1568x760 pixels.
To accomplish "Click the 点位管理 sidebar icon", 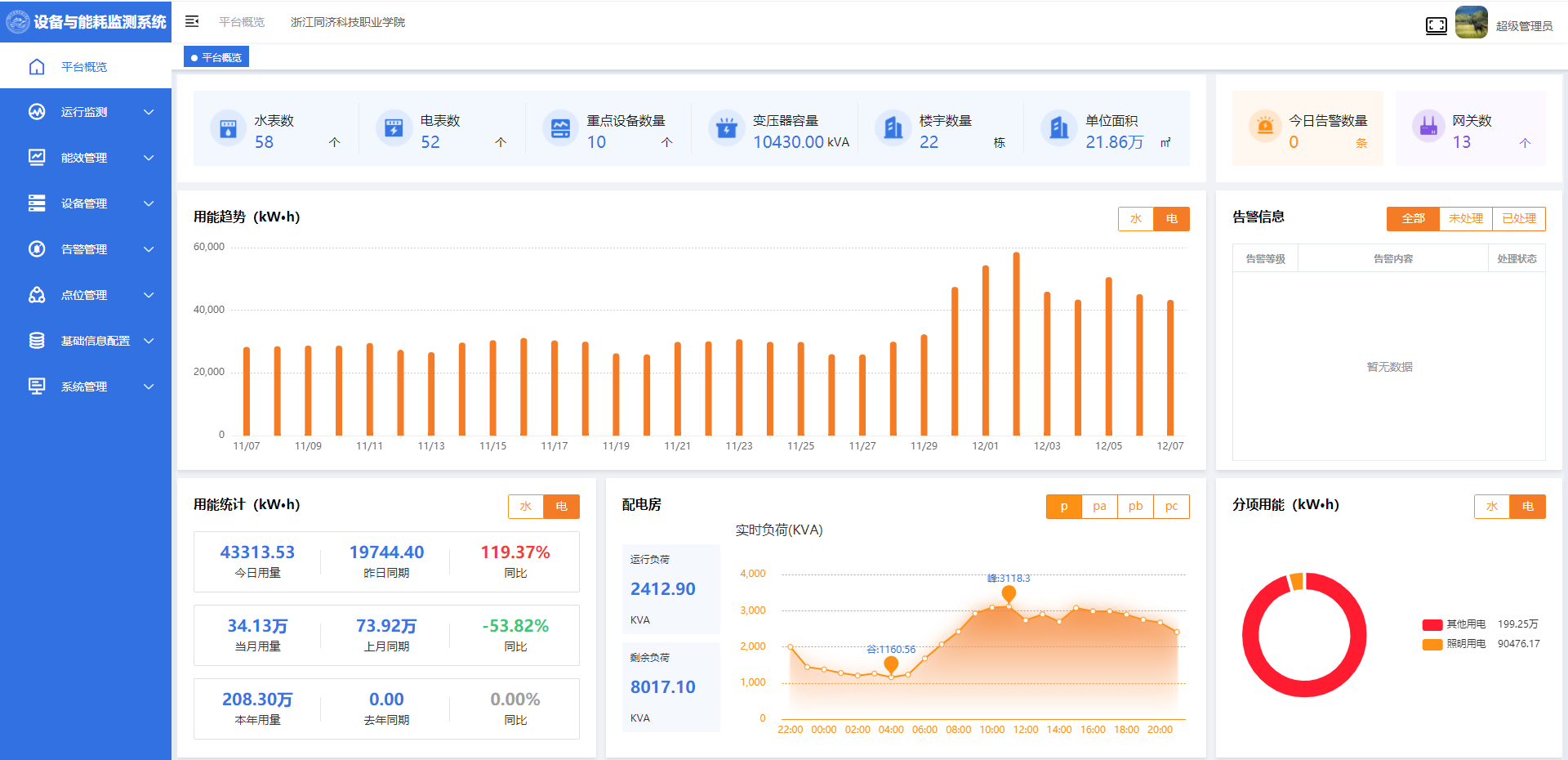I will coord(37,294).
